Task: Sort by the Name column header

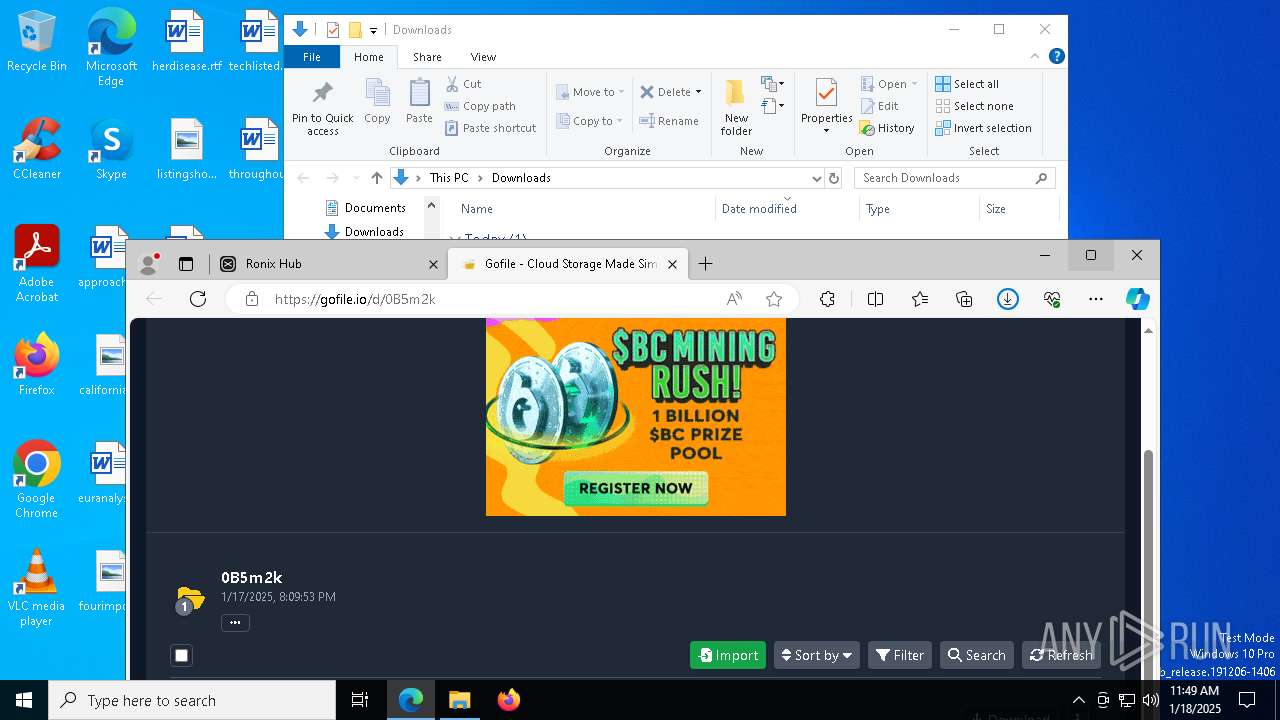Action: click(x=477, y=209)
